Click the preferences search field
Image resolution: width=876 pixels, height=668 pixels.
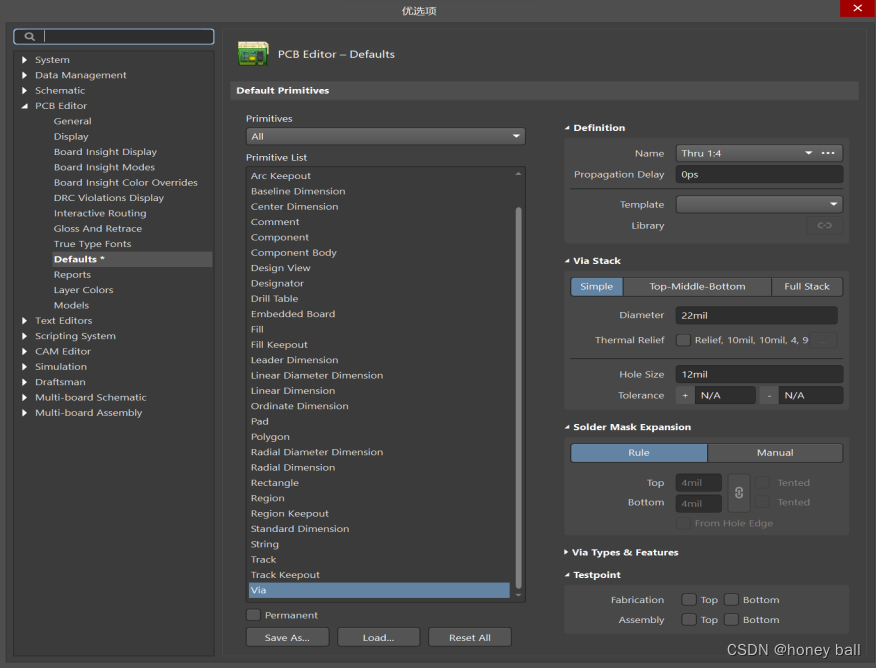click(114, 36)
